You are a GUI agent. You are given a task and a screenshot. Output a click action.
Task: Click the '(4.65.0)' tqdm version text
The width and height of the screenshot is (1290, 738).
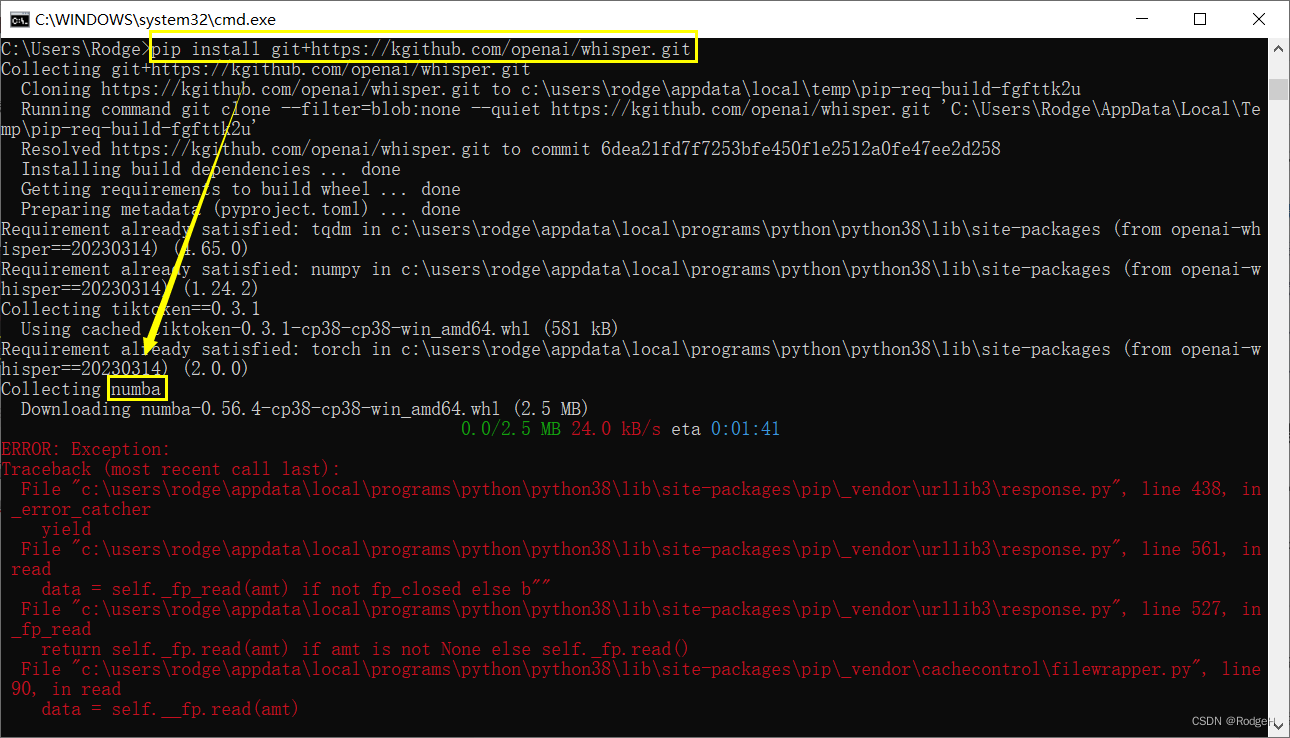click(x=211, y=249)
